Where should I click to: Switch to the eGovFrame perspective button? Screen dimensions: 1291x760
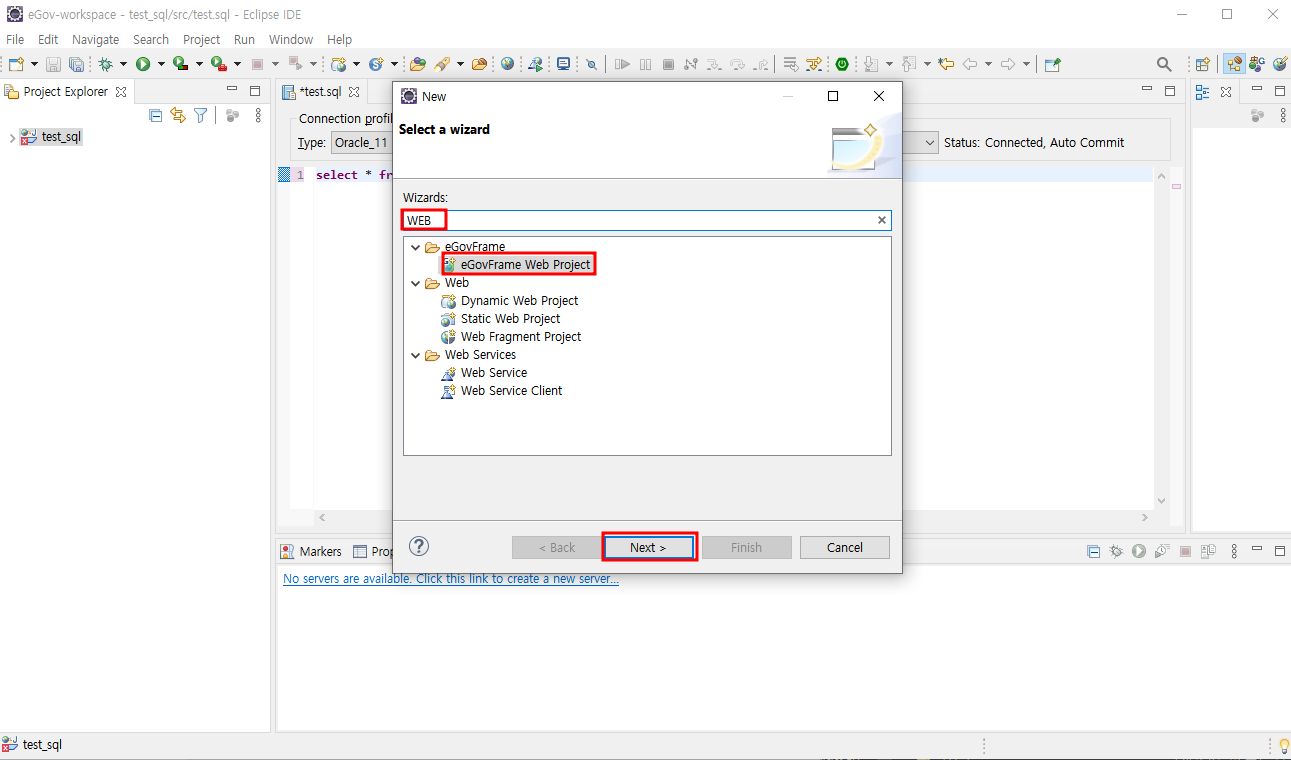pyautogui.click(x=1256, y=64)
